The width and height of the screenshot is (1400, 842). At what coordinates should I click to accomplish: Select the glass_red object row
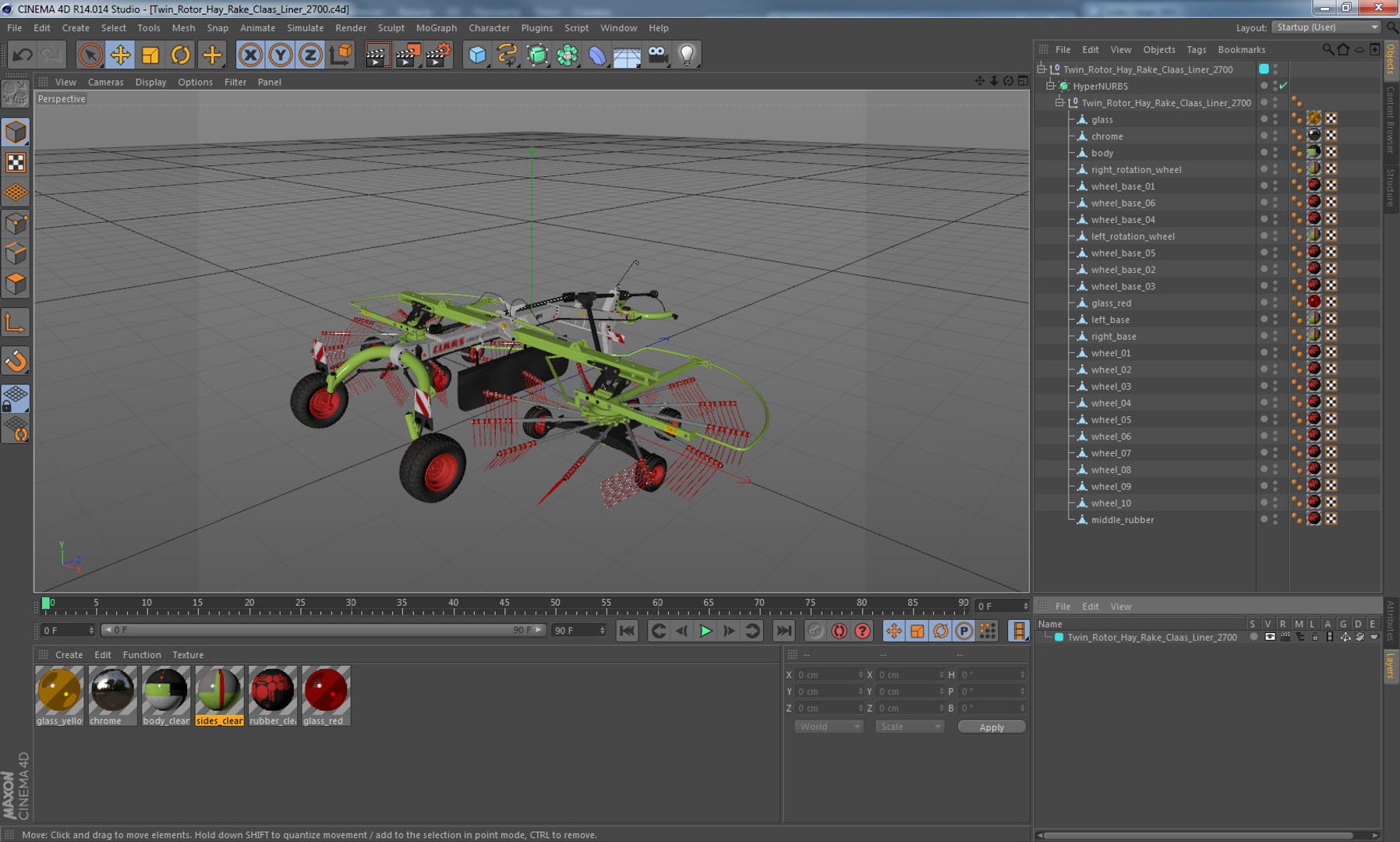coord(1111,302)
